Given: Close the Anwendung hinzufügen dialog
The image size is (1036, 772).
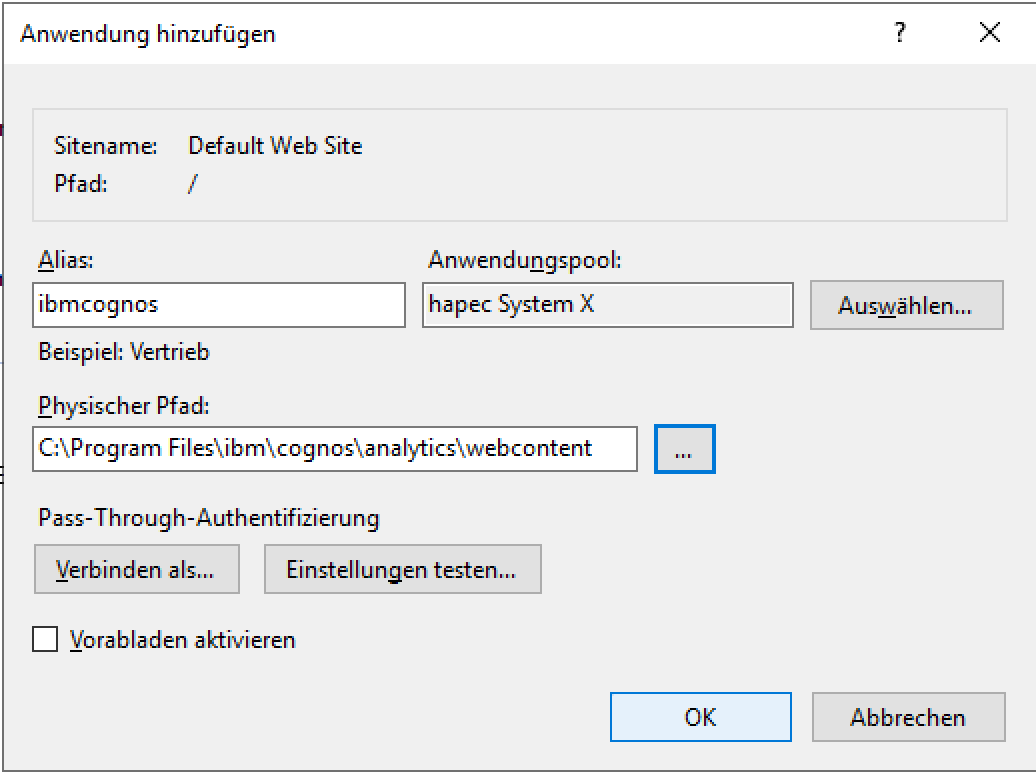Looking at the screenshot, I should click(x=990, y=33).
